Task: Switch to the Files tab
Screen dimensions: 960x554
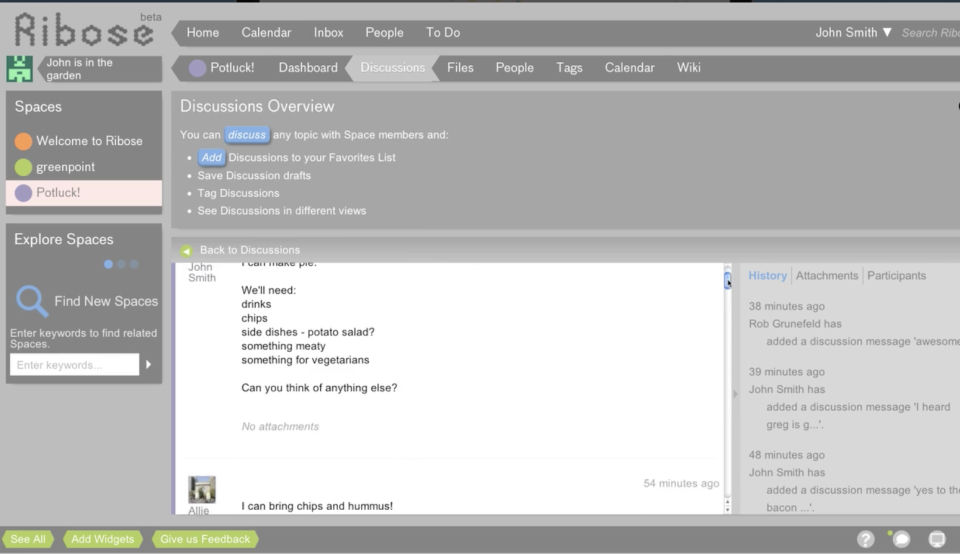Action: coord(460,68)
